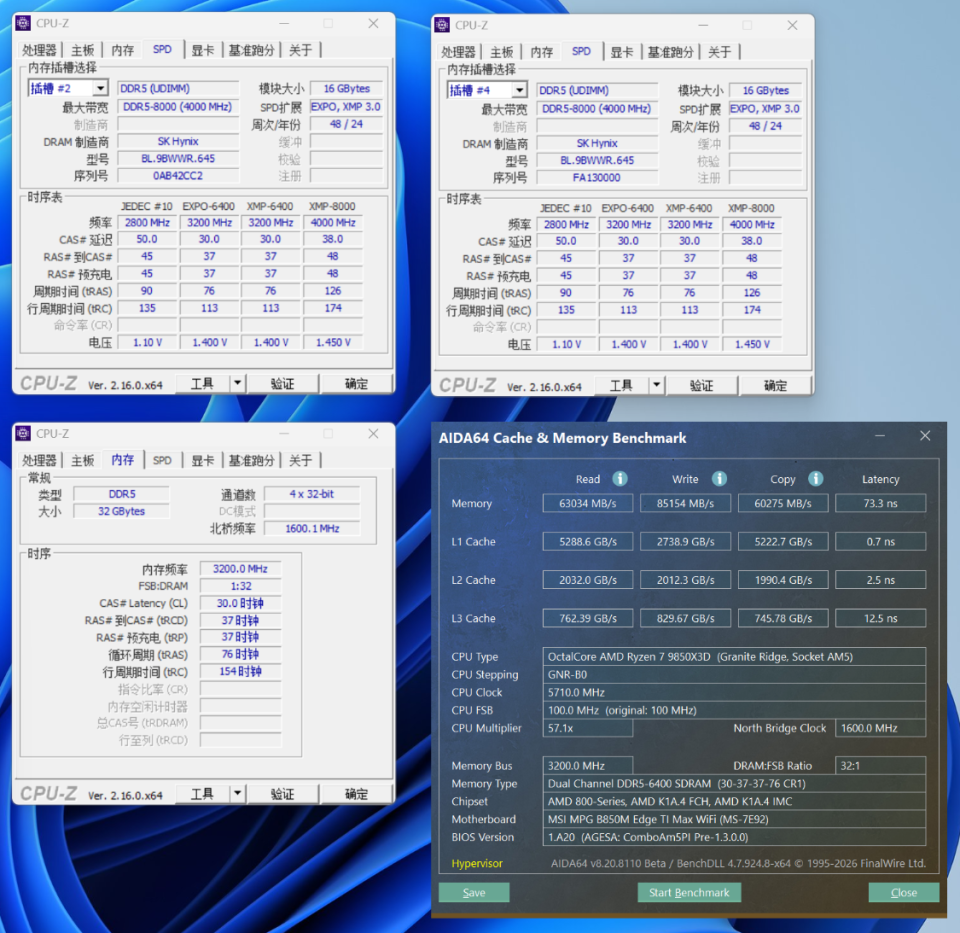Screen dimensions: 960x933
Task: Click BL.9BWWR.645 part number in slot #2
Action: [178, 159]
